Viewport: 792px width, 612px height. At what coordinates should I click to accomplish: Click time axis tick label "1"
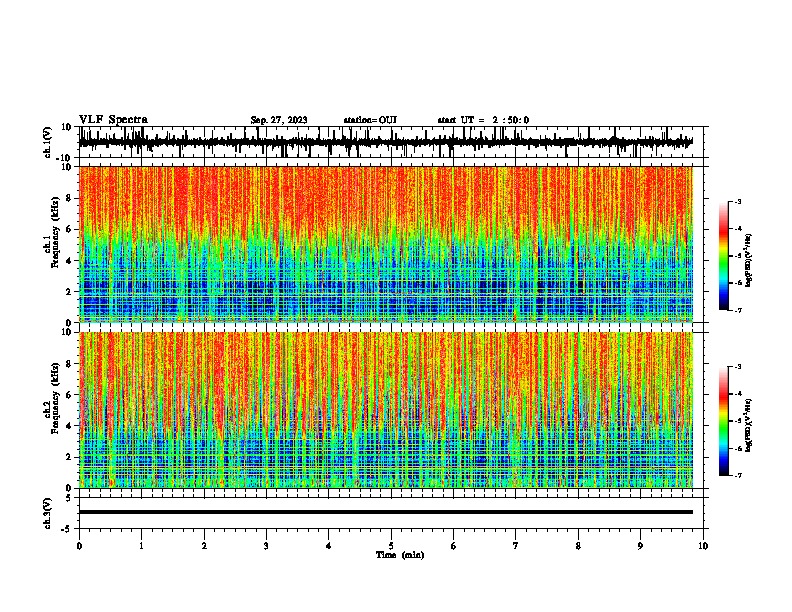[x=141, y=546]
